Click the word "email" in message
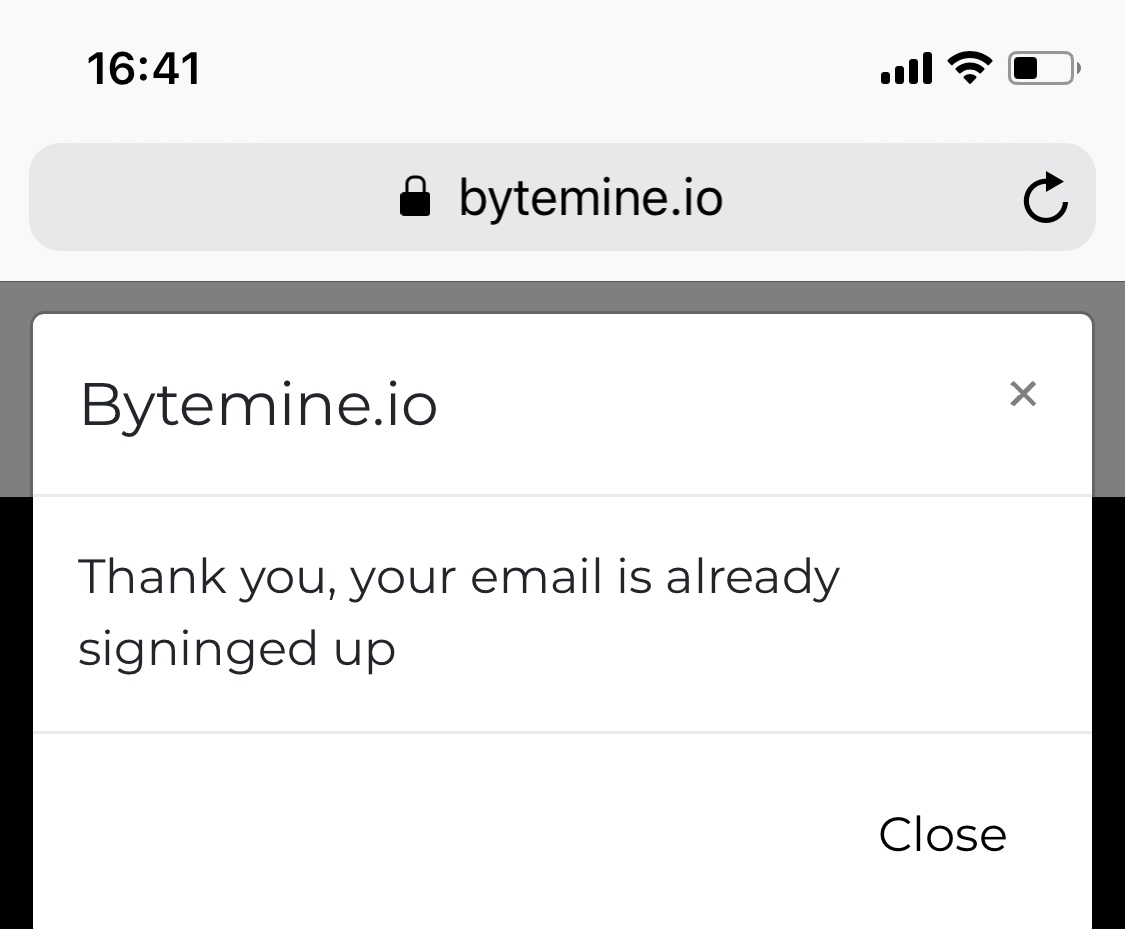This screenshot has height=929, width=1125. pos(537,577)
